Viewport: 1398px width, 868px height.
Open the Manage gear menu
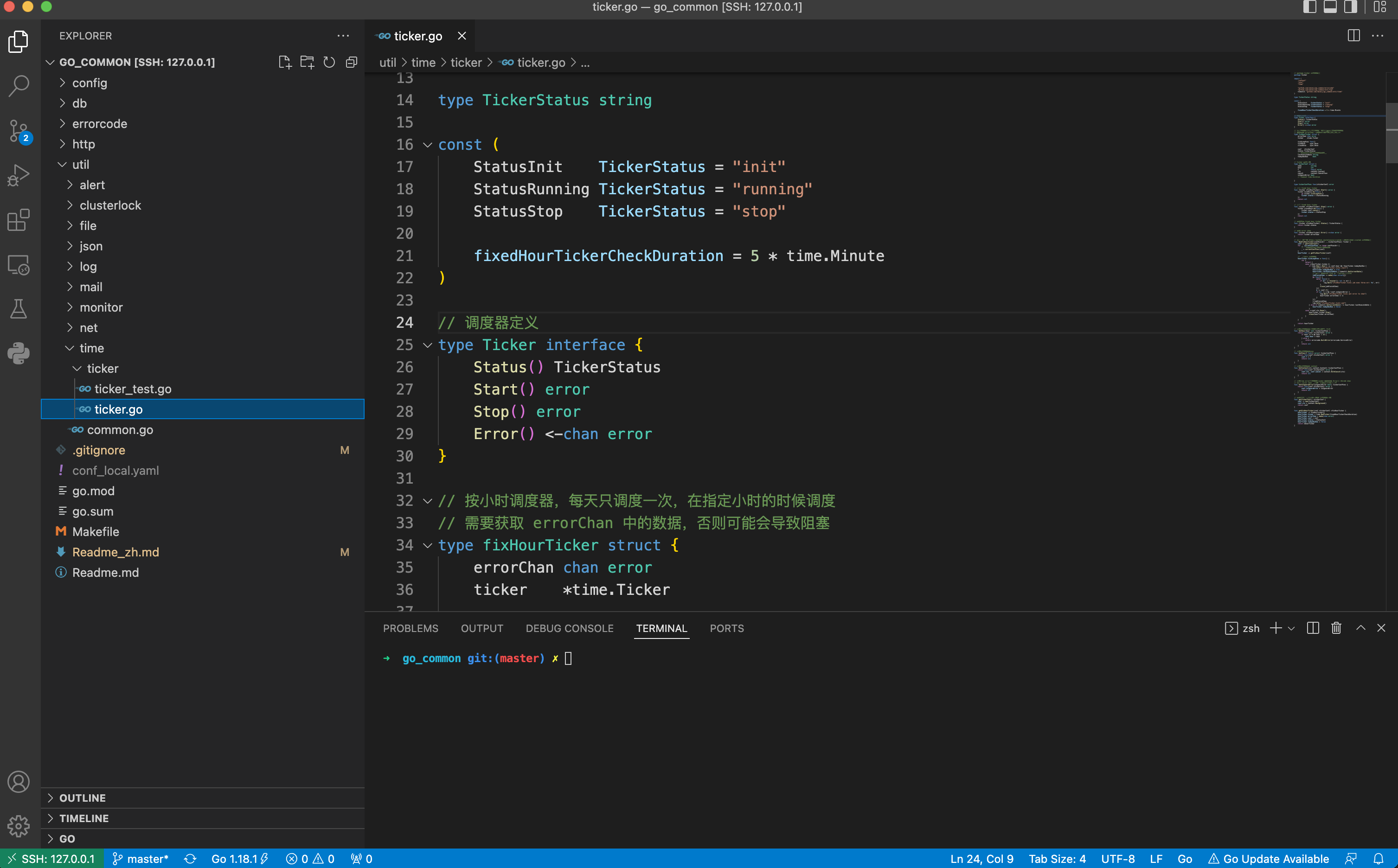coord(19,826)
